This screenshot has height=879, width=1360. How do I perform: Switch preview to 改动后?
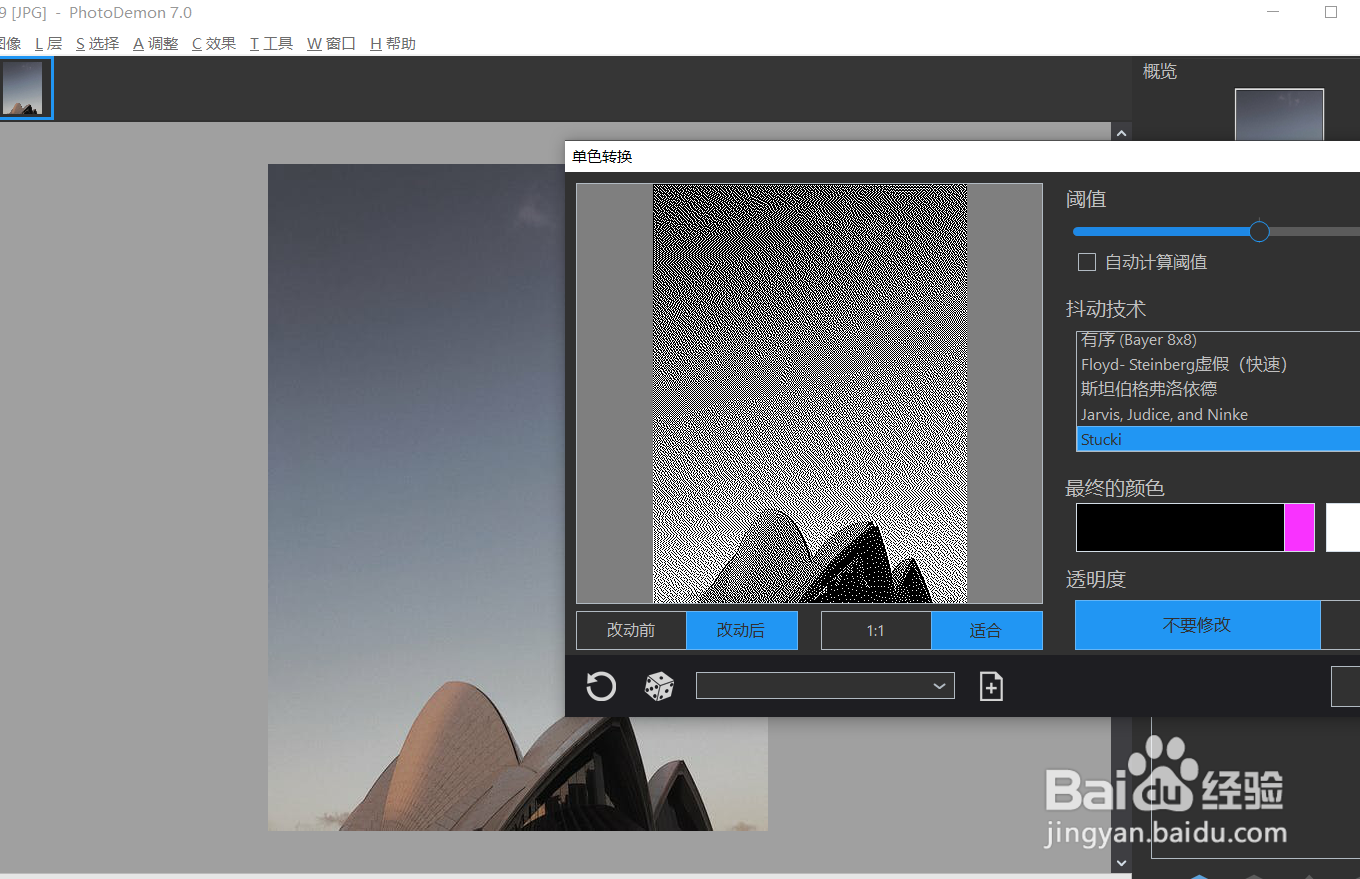tap(741, 630)
